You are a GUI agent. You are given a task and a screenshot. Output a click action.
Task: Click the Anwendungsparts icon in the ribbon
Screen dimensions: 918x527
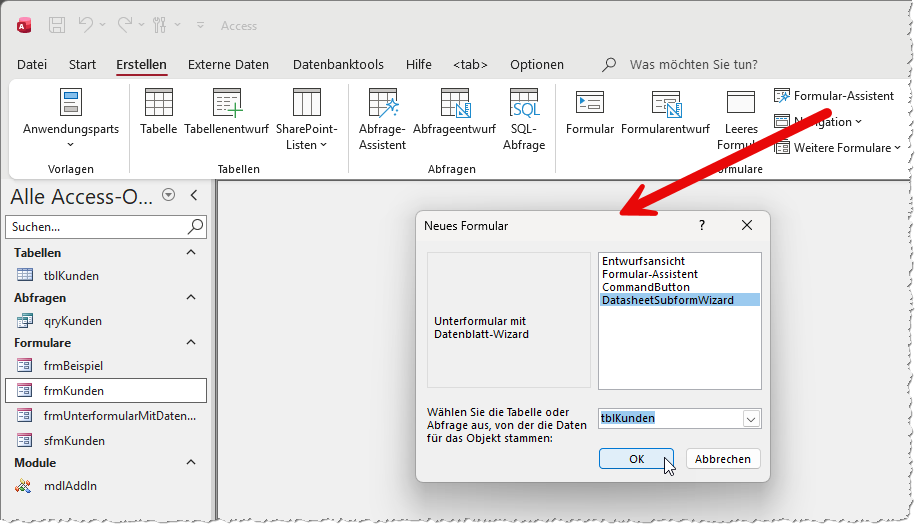coord(70,103)
